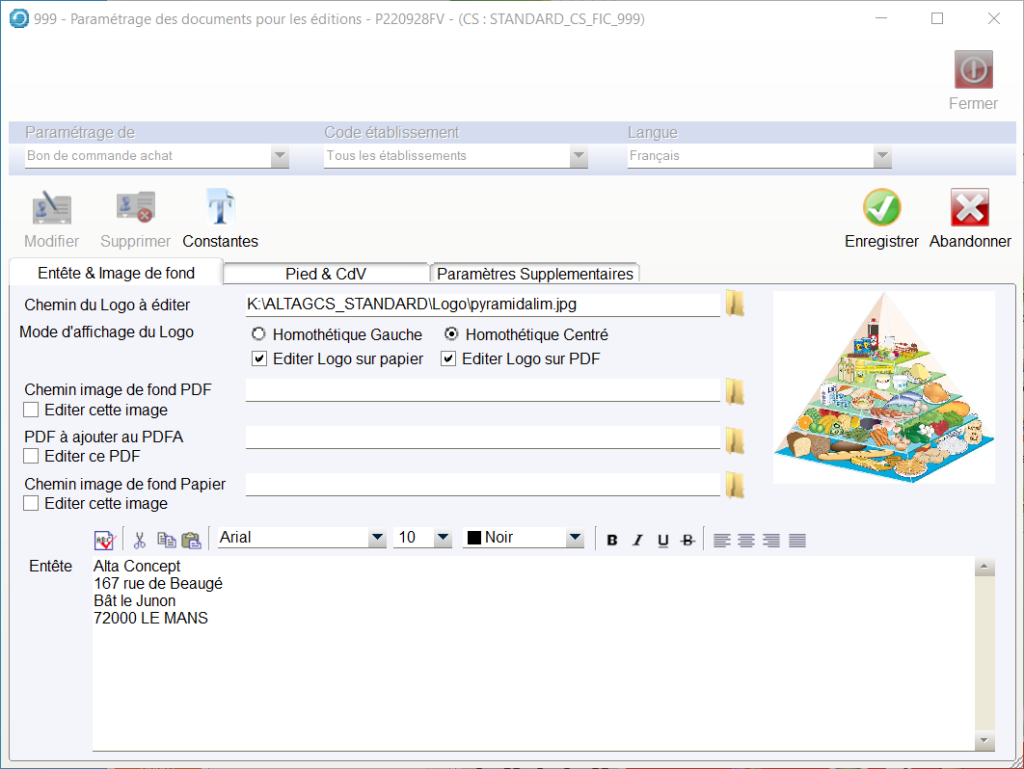The height and width of the screenshot is (769, 1024).
Task: Open the Paramètres Supplementaires tab
Action: pos(535,274)
